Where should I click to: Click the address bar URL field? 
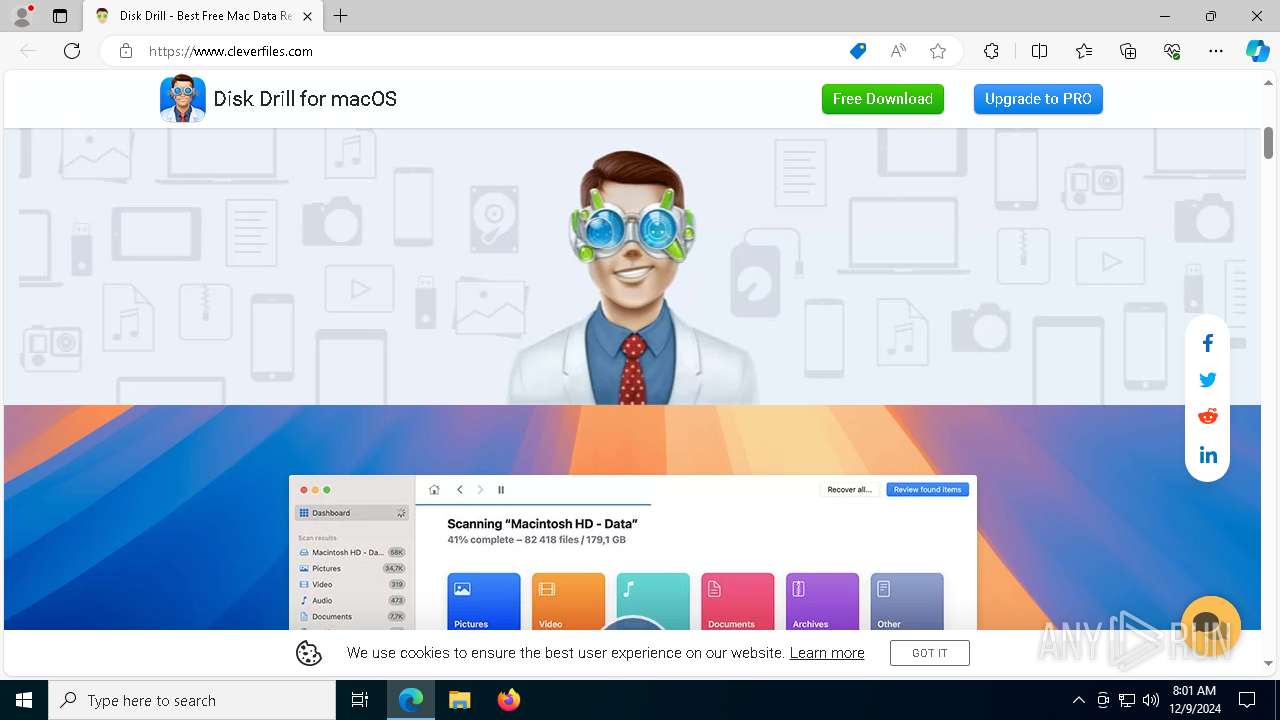480,51
